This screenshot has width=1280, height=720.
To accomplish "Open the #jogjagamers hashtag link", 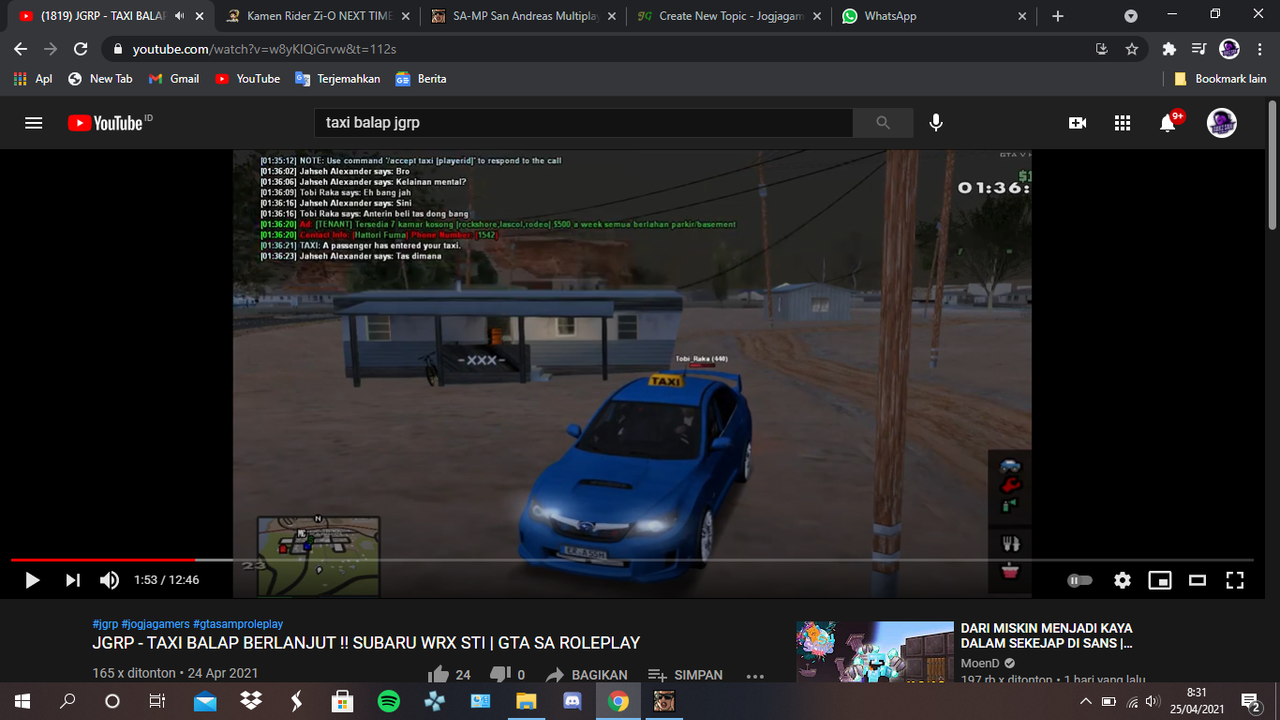I will pyautogui.click(x=155, y=623).
